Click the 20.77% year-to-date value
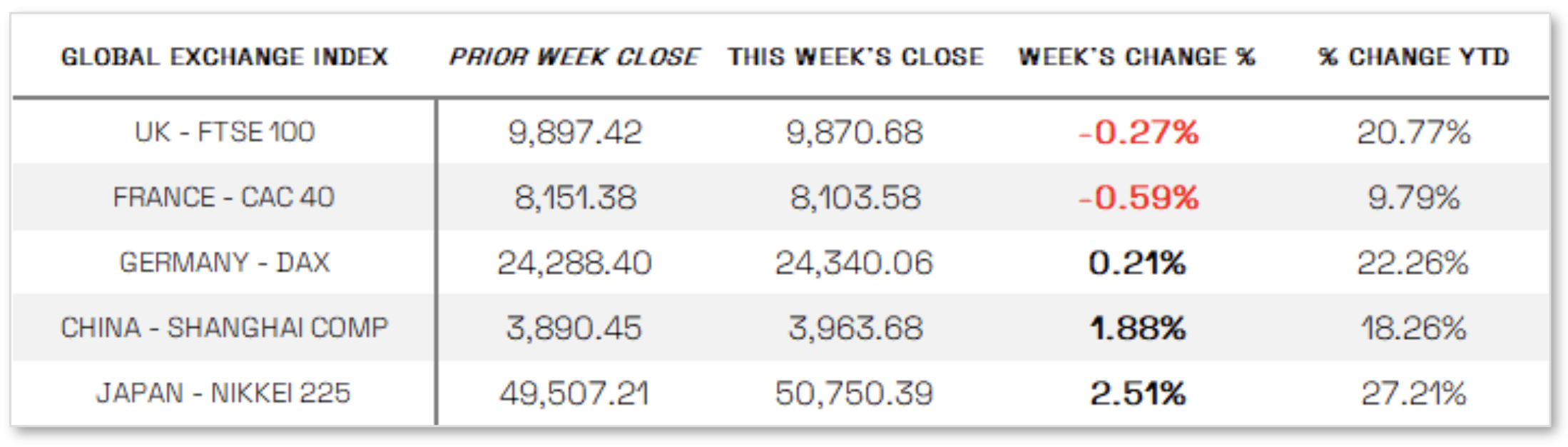 (1413, 132)
